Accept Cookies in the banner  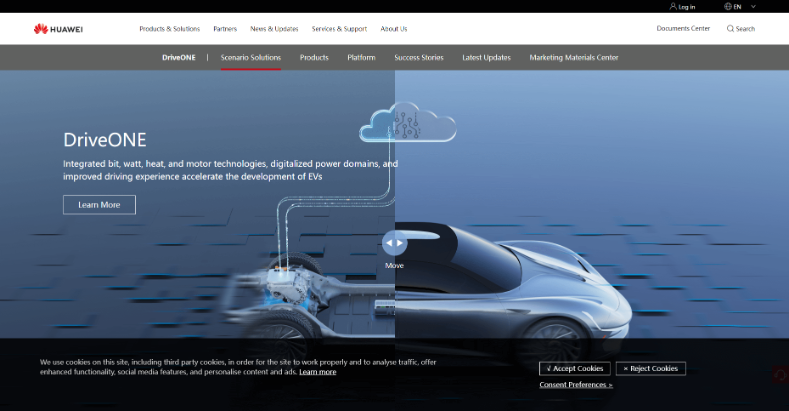click(x=575, y=368)
